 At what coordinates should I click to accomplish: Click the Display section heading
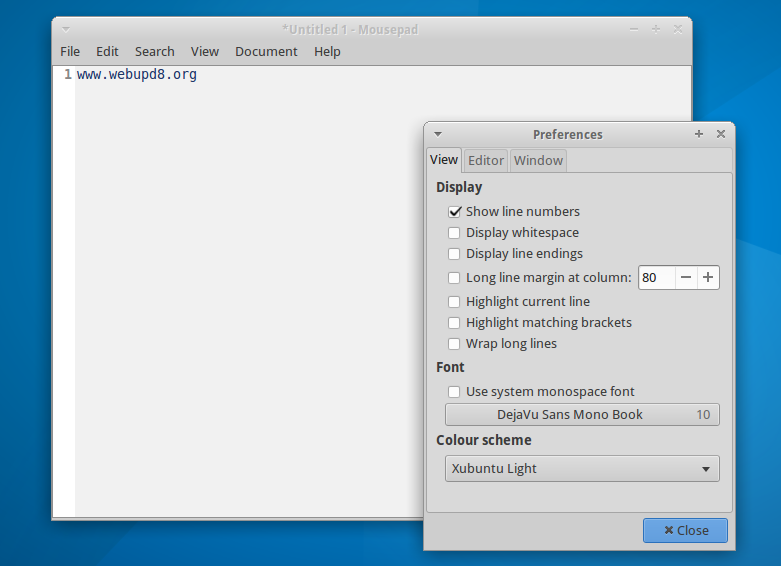click(459, 187)
